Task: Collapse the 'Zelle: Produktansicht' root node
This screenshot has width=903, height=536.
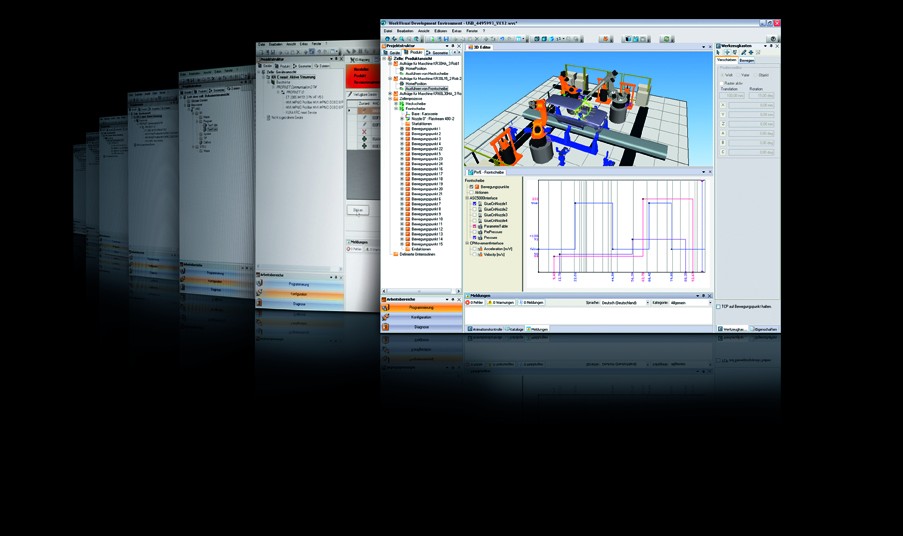Action: pyautogui.click(x=384, y=59)
